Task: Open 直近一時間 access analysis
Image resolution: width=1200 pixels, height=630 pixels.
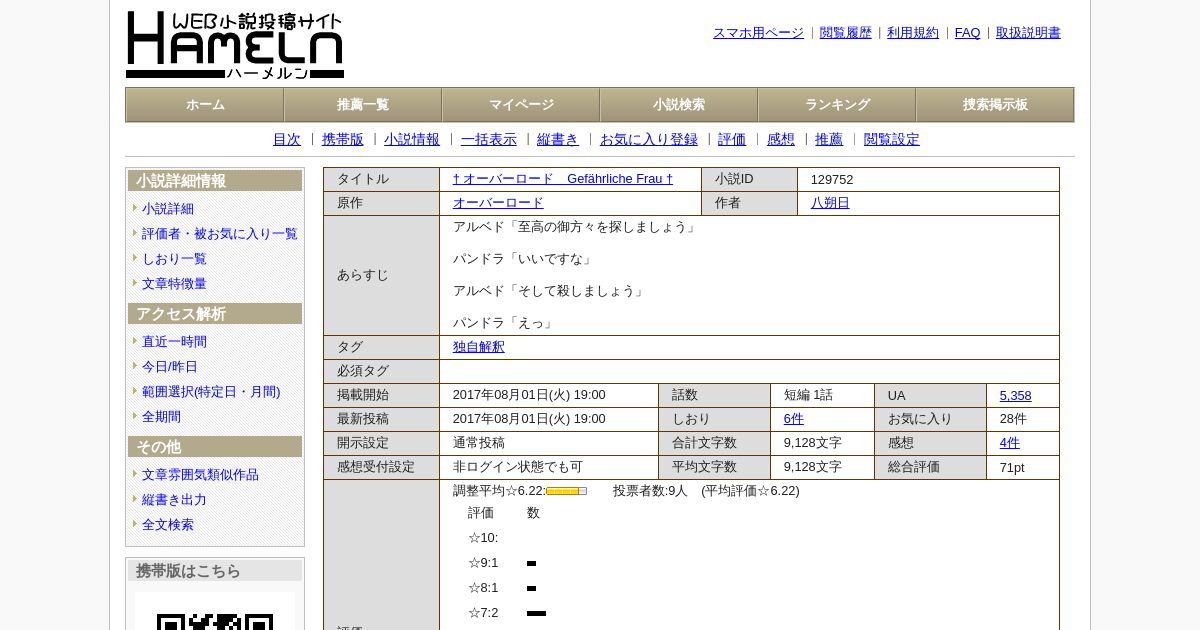Action: [x=174, y=342]
